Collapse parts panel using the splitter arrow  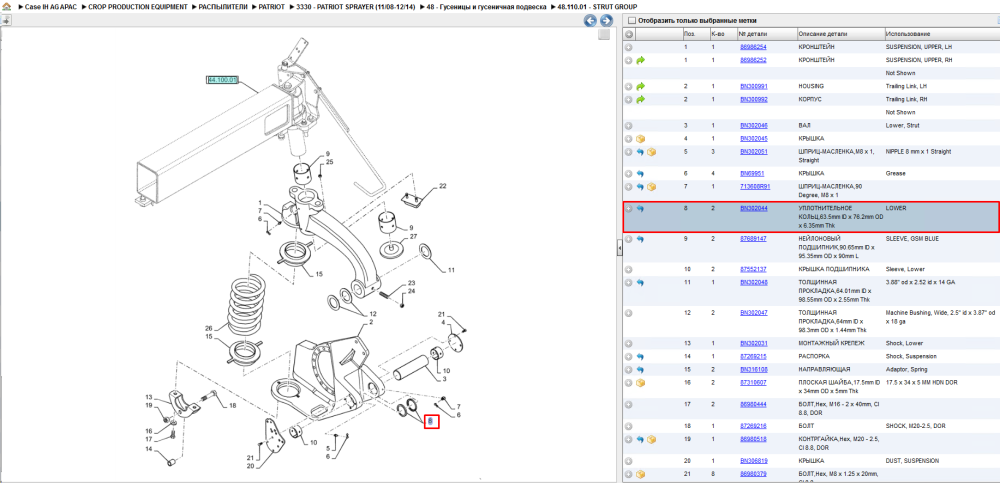click(619, 250)
